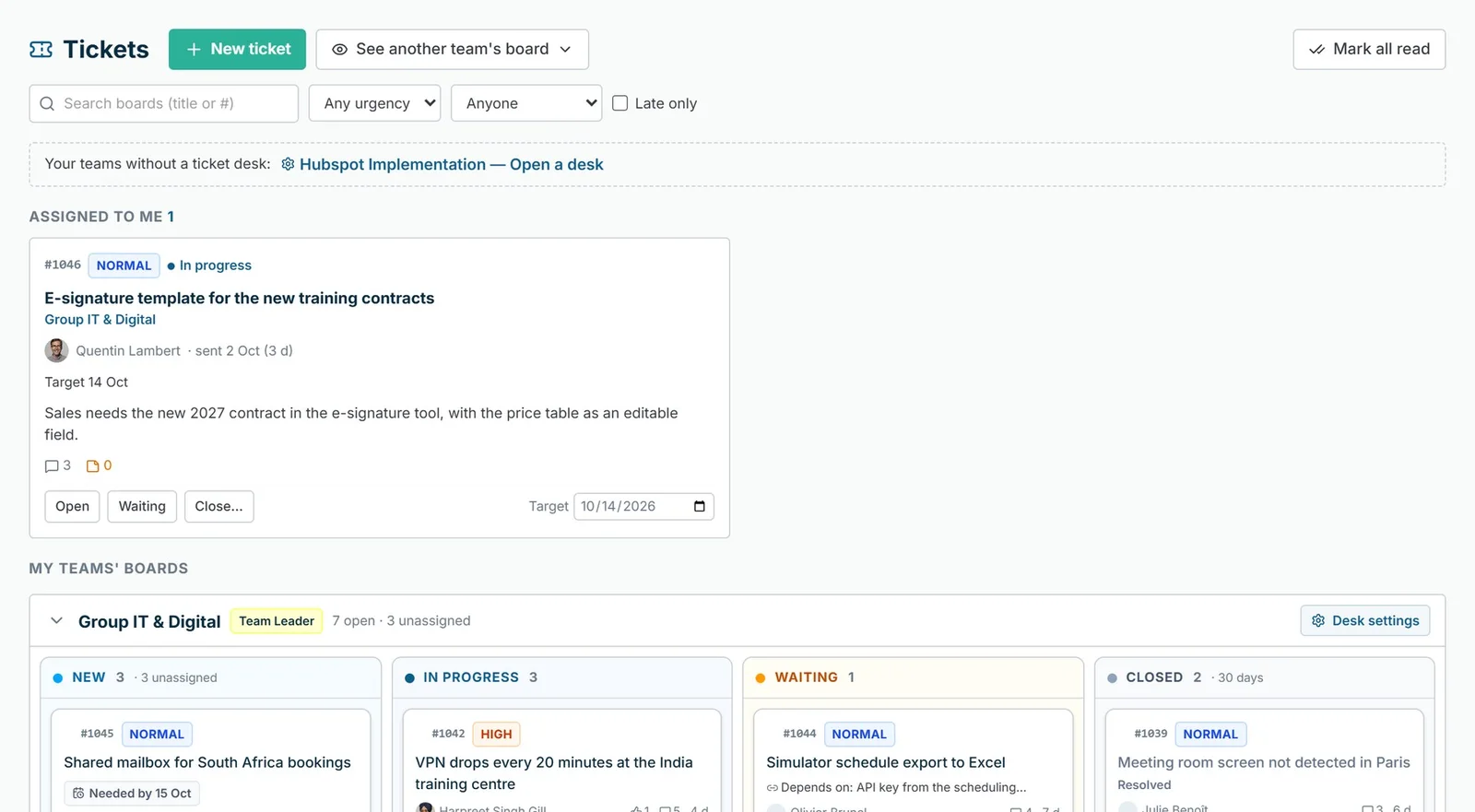Open ticket Meeting room screen not detected in Paris
This screenshot has width=1475, height=812.
click(x=1264, y=762)
